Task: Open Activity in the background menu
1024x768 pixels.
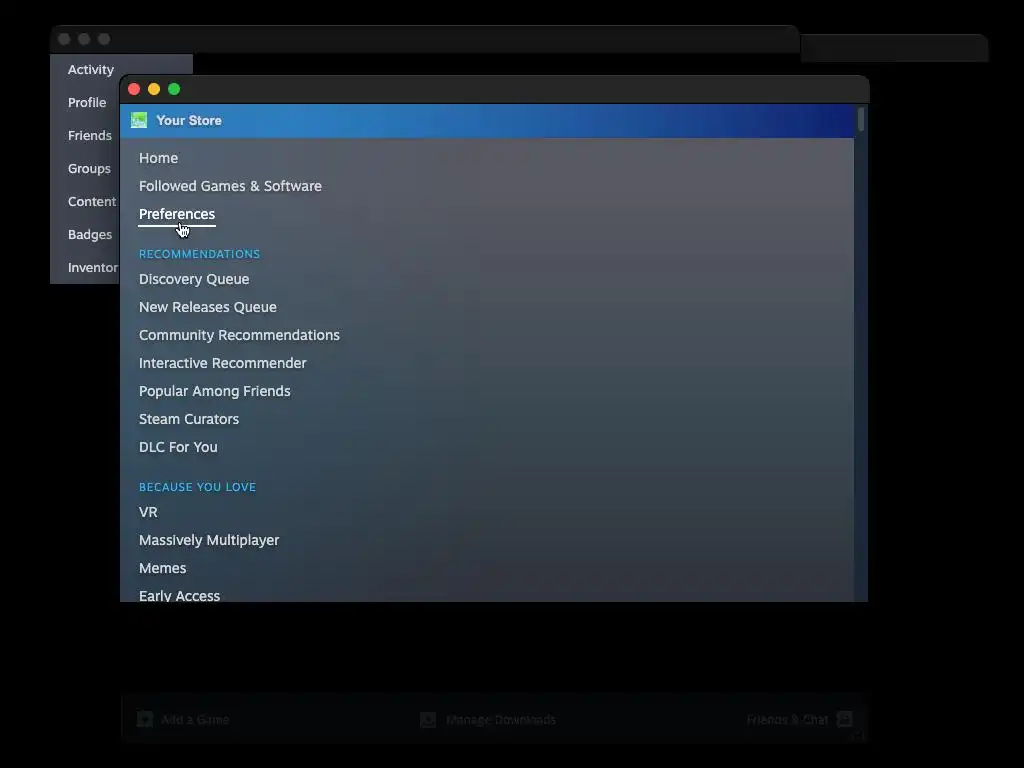Action: [x=91, y=70]
